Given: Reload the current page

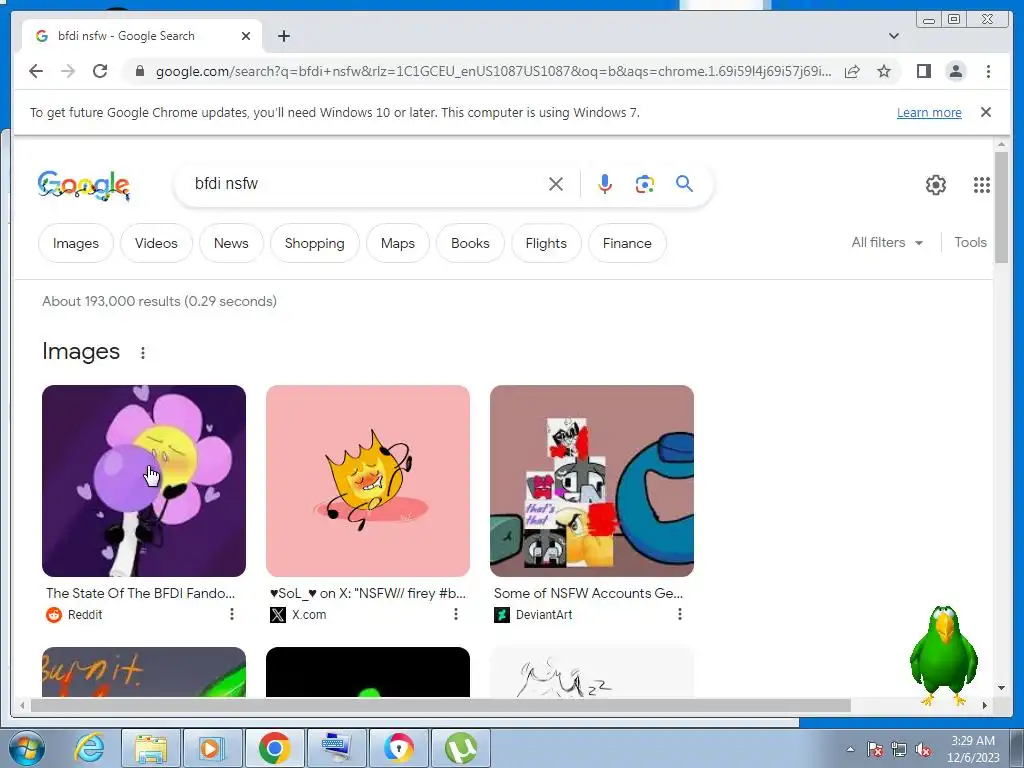Looking at the screenshot, I should click(100, 71).
